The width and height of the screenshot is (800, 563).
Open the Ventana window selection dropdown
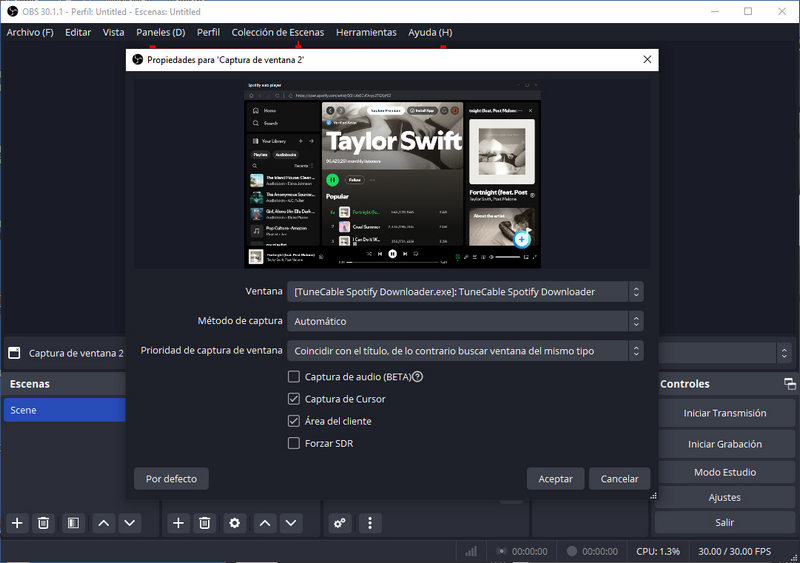tap(465, 291)
